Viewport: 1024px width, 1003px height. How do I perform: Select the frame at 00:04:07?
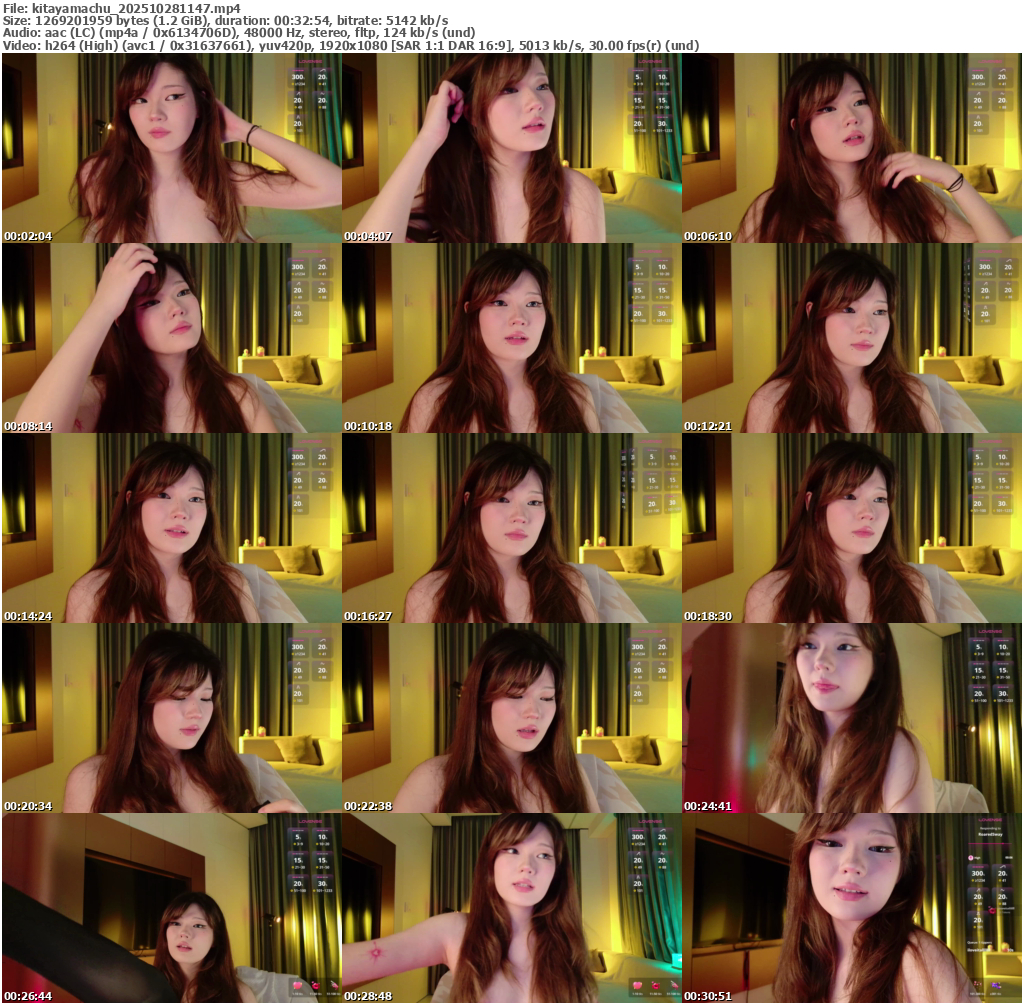click(x=511, y=148)
